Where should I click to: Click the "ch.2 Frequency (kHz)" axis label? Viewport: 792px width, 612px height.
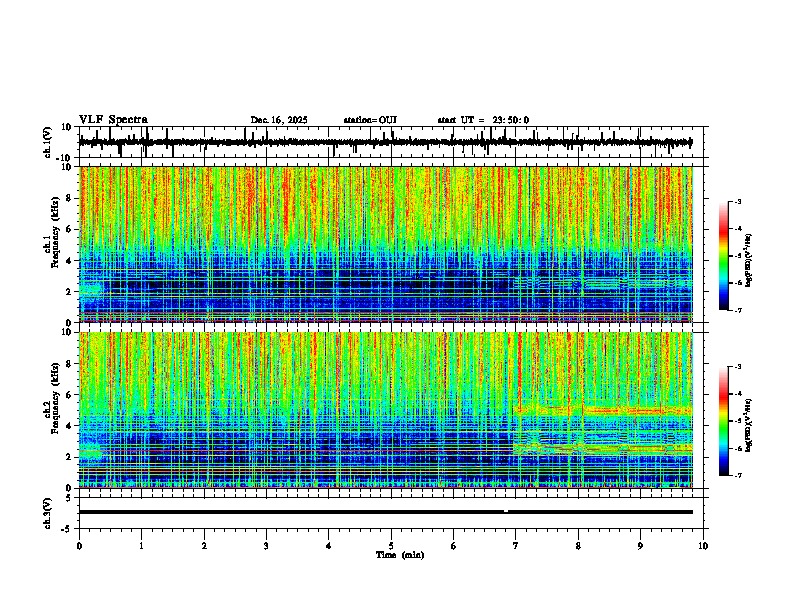(x=52, y=398)
